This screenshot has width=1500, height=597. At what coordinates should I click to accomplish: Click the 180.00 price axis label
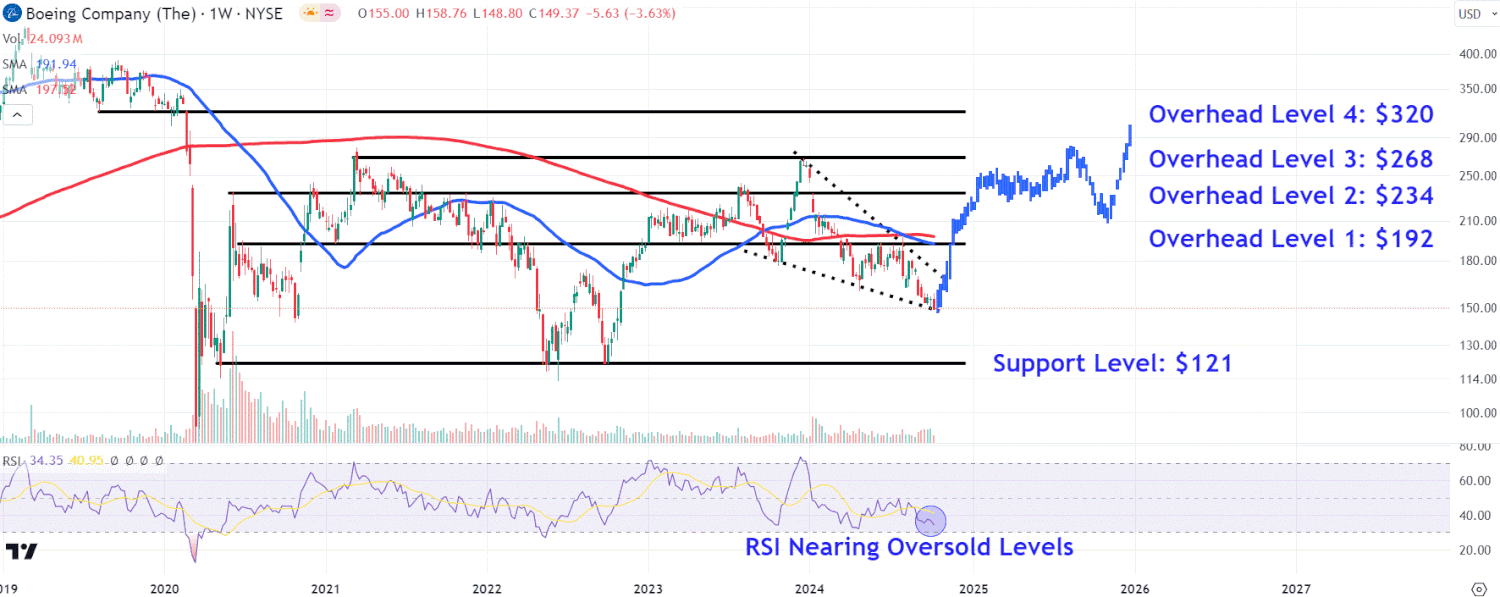(1476, 262)
